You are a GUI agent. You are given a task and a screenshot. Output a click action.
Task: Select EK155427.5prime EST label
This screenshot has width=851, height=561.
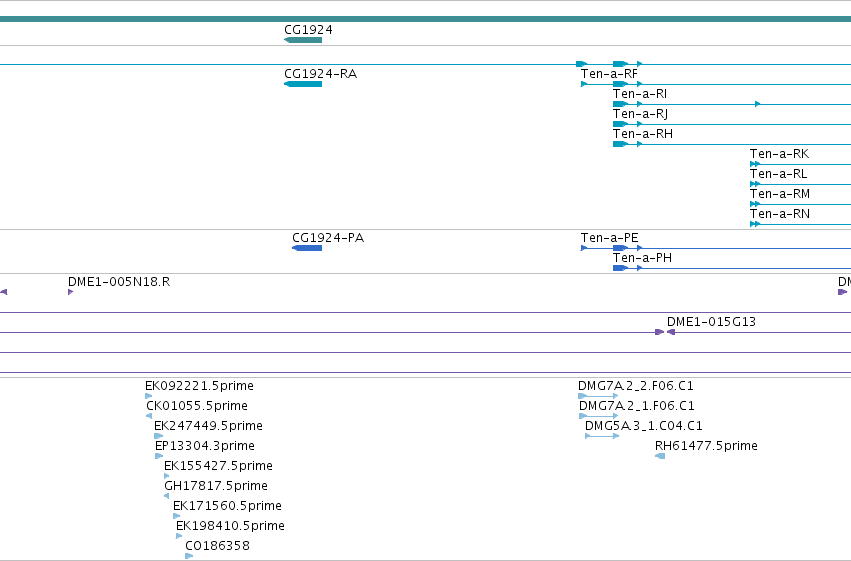pos(218,466)
